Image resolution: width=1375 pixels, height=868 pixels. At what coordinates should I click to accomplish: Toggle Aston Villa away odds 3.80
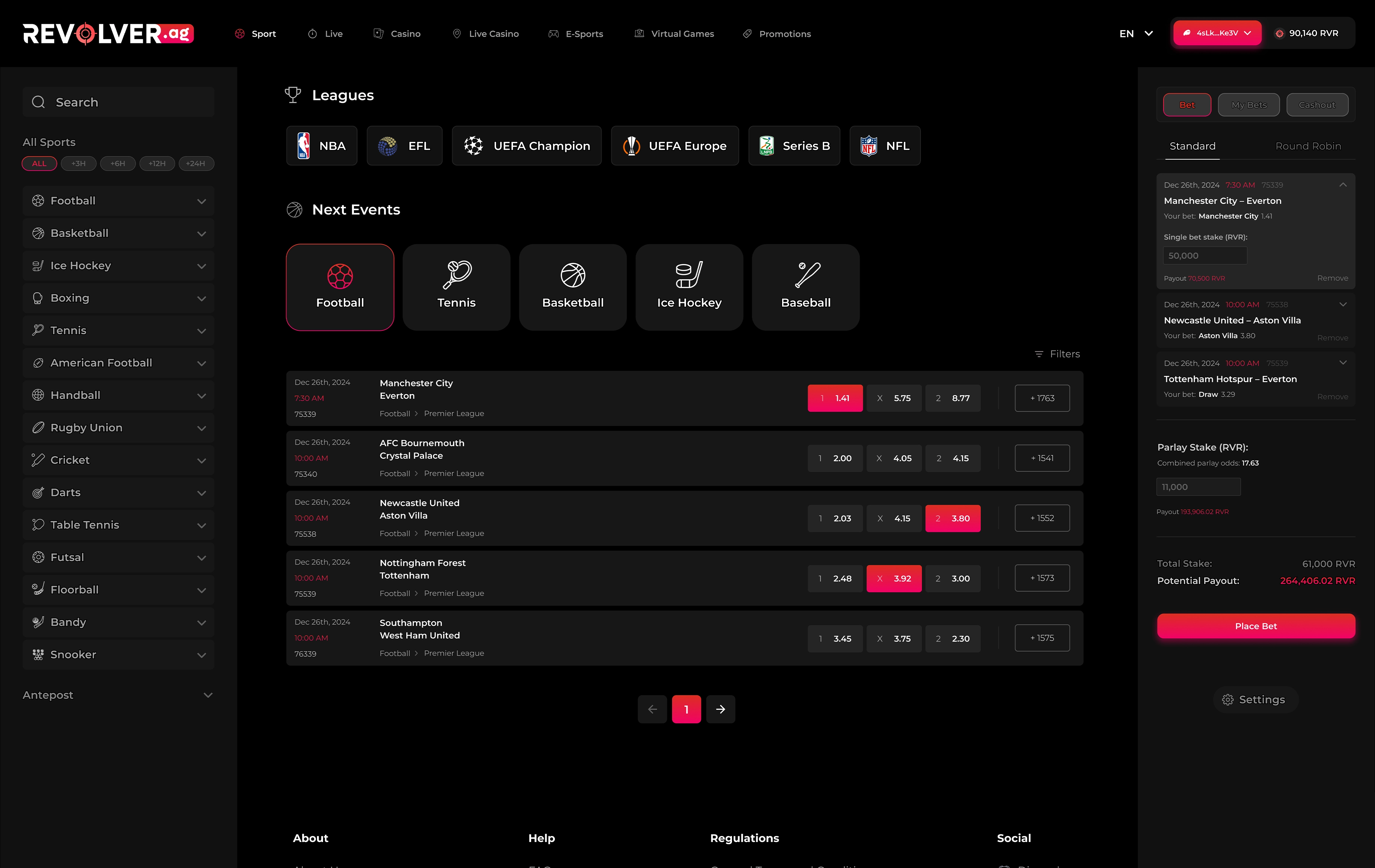[x=952, y=518]
